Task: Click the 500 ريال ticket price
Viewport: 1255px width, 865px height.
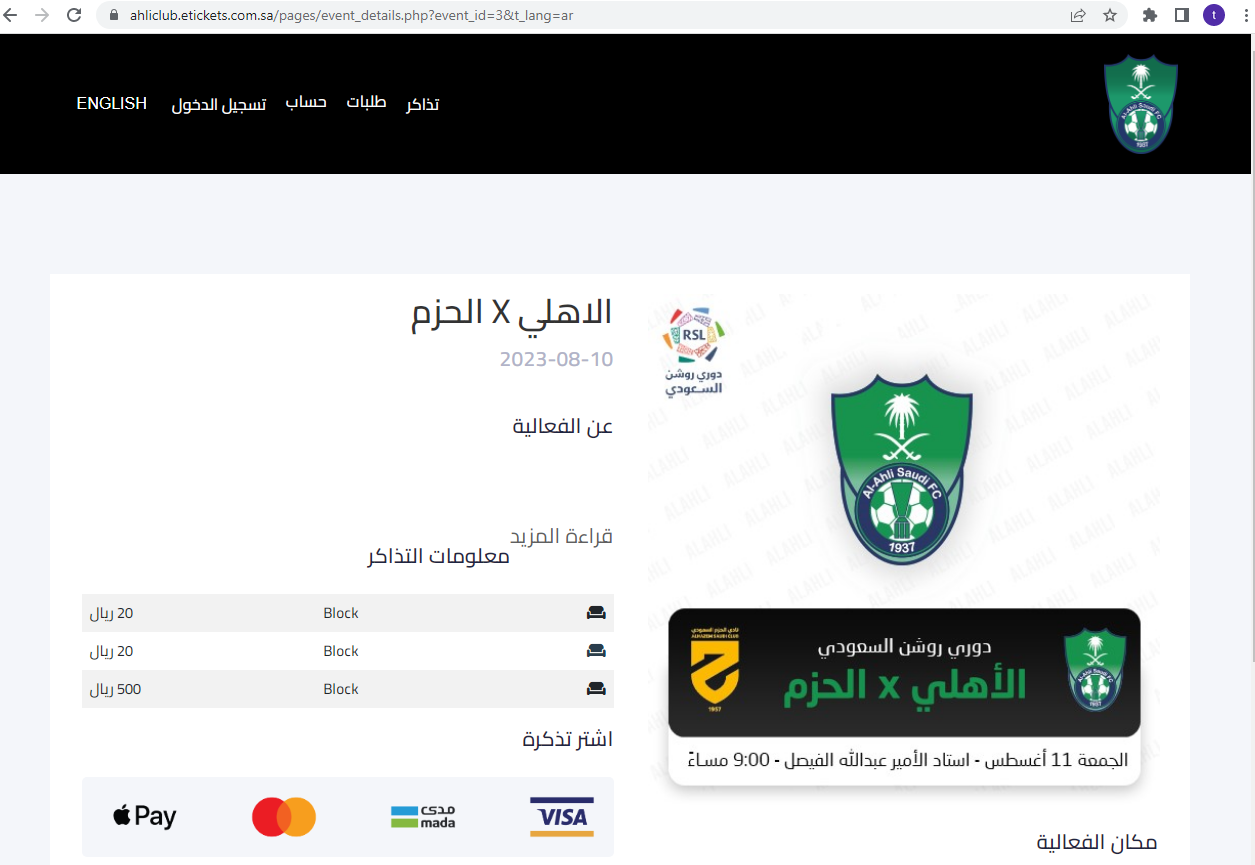Action: (x=116, y=689)
